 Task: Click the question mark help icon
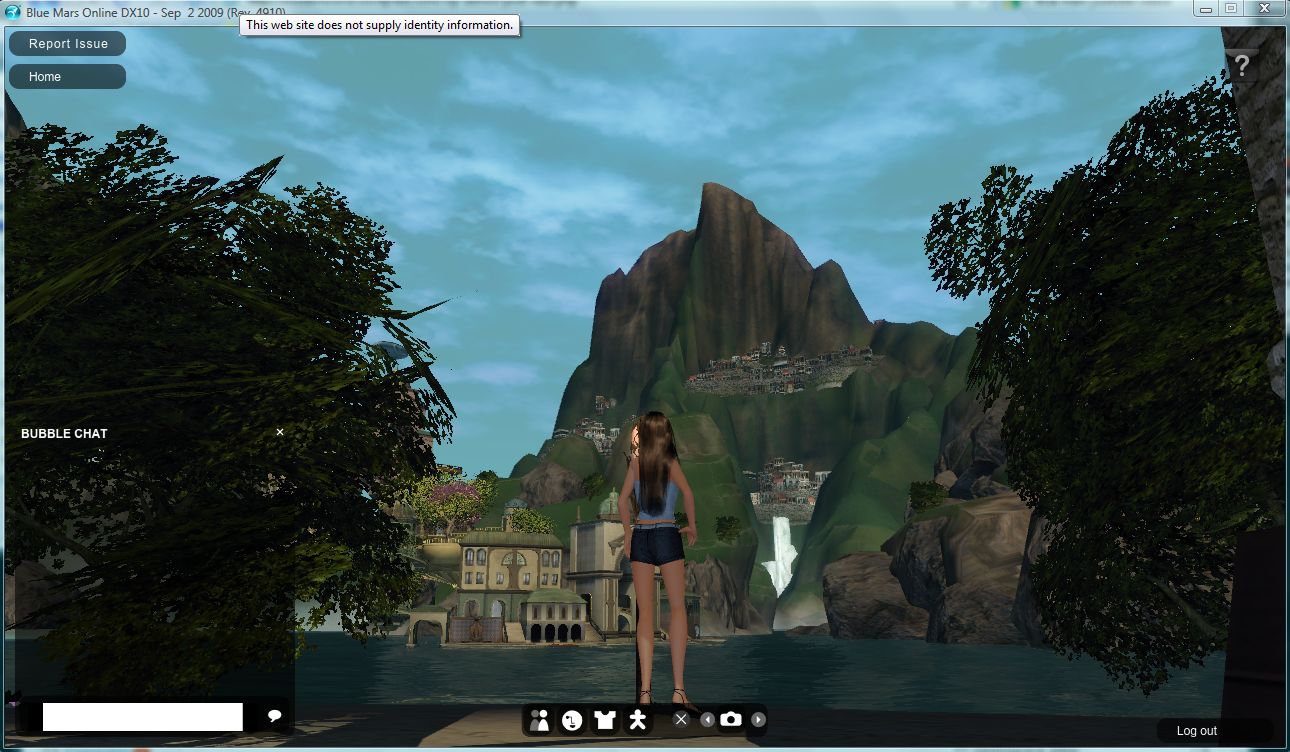1241,66
